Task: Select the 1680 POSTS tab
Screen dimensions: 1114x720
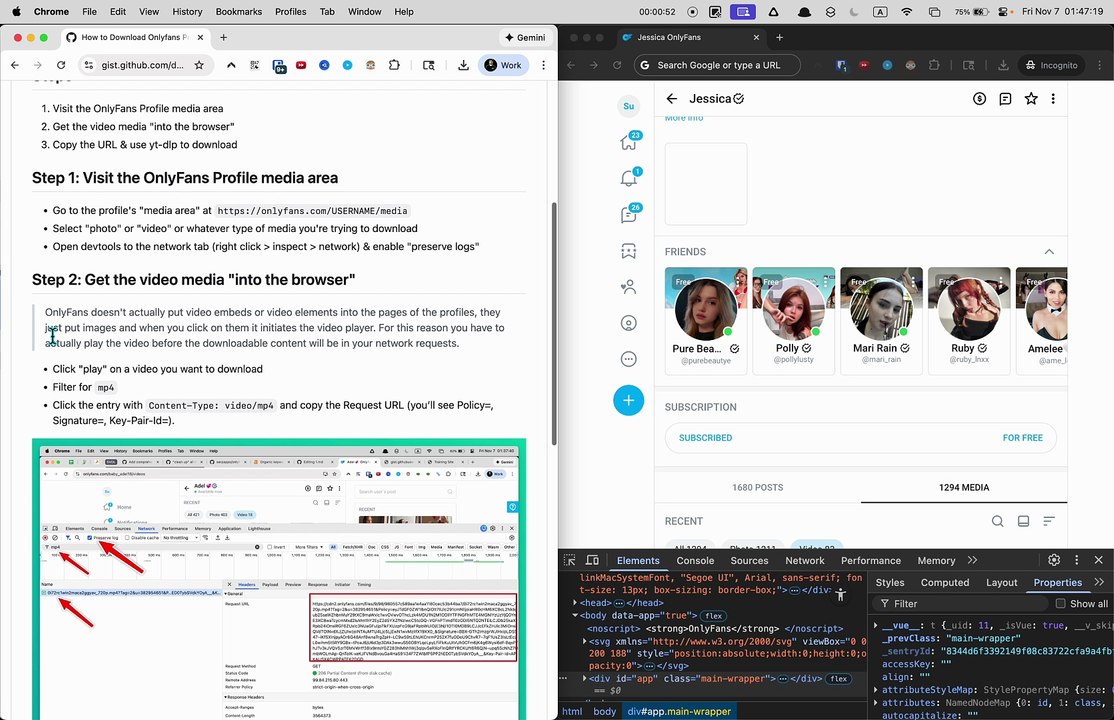Action: (757, 488)
